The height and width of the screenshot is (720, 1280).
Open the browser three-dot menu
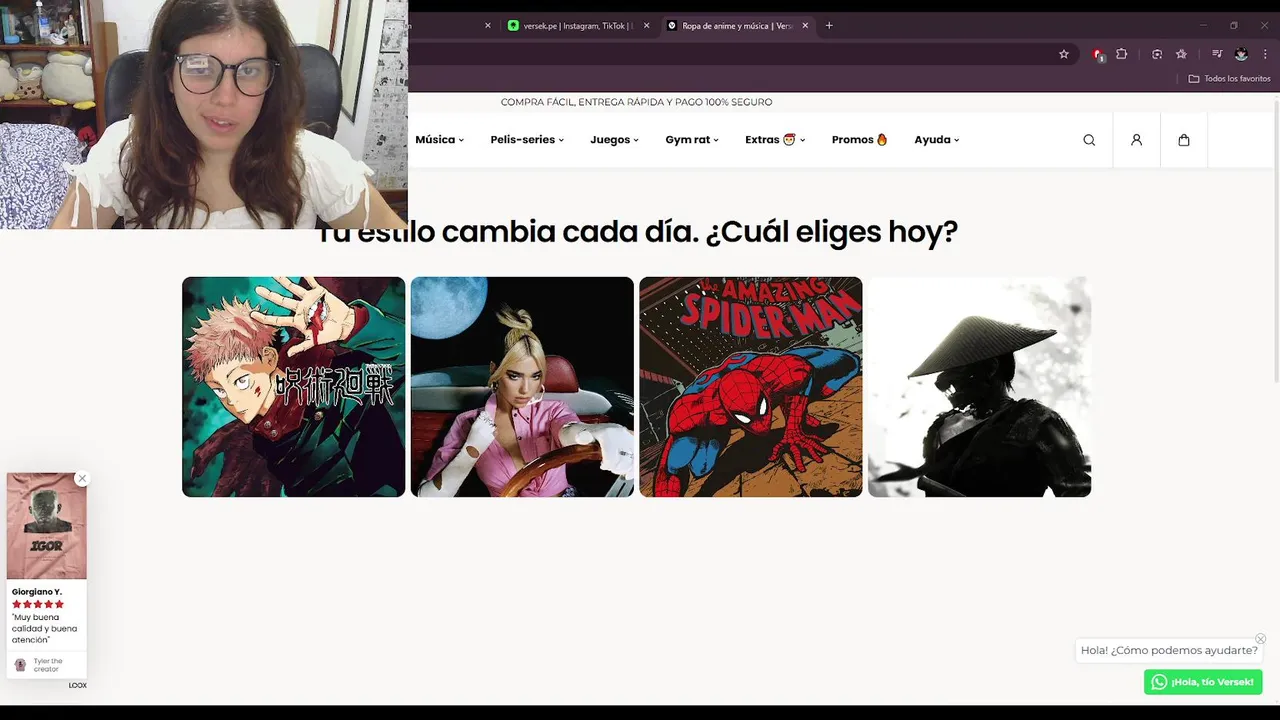[x=1265, y=54]
